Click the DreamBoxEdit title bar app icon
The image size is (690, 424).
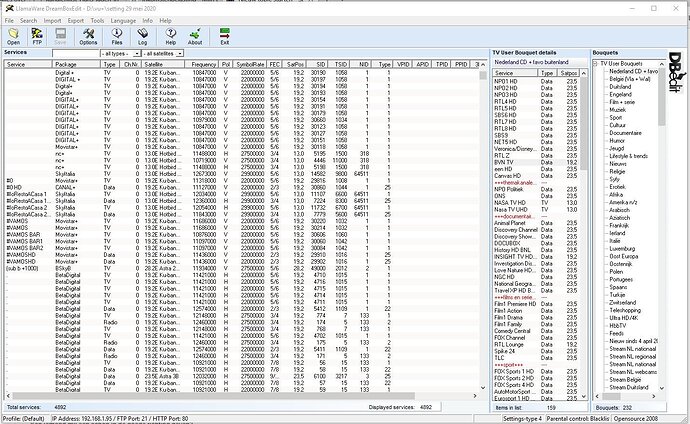[9, 8]
